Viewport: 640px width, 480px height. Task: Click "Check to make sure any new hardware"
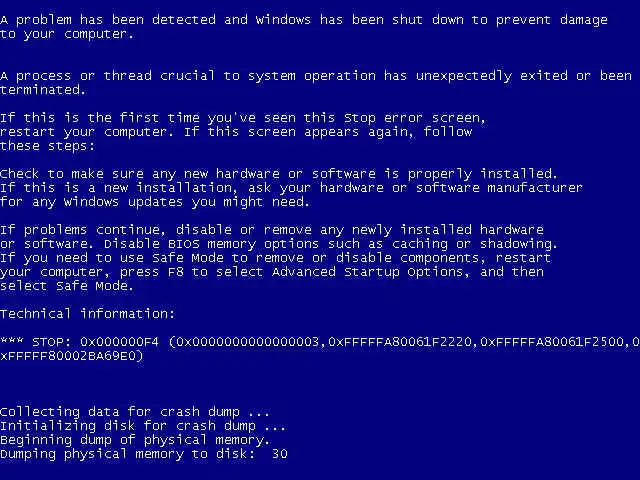coord(140,174)
